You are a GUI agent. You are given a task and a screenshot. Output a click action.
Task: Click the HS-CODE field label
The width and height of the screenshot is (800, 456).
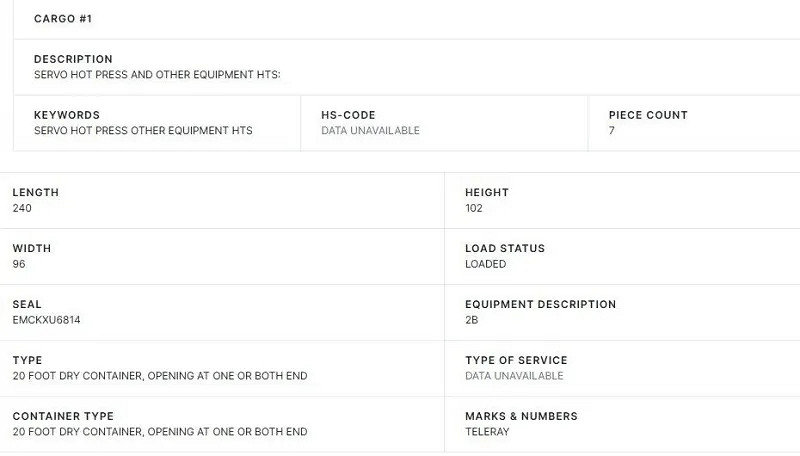348,115
